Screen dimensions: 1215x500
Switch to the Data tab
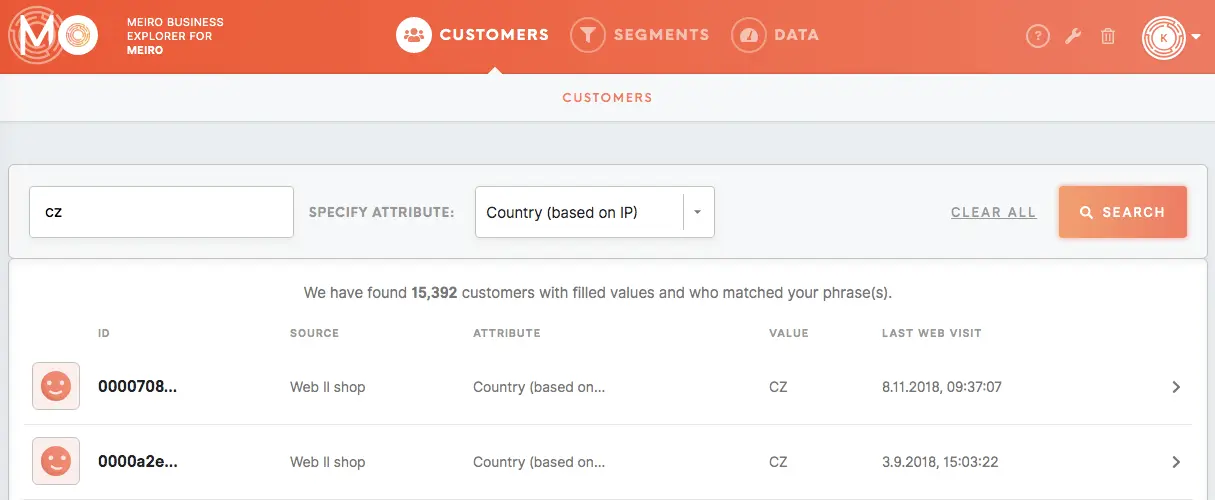[x=775, y=35]
